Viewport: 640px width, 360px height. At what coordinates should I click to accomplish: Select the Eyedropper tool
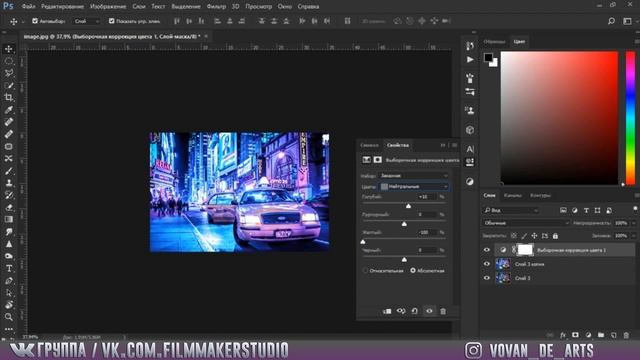[x=9, y=110]
